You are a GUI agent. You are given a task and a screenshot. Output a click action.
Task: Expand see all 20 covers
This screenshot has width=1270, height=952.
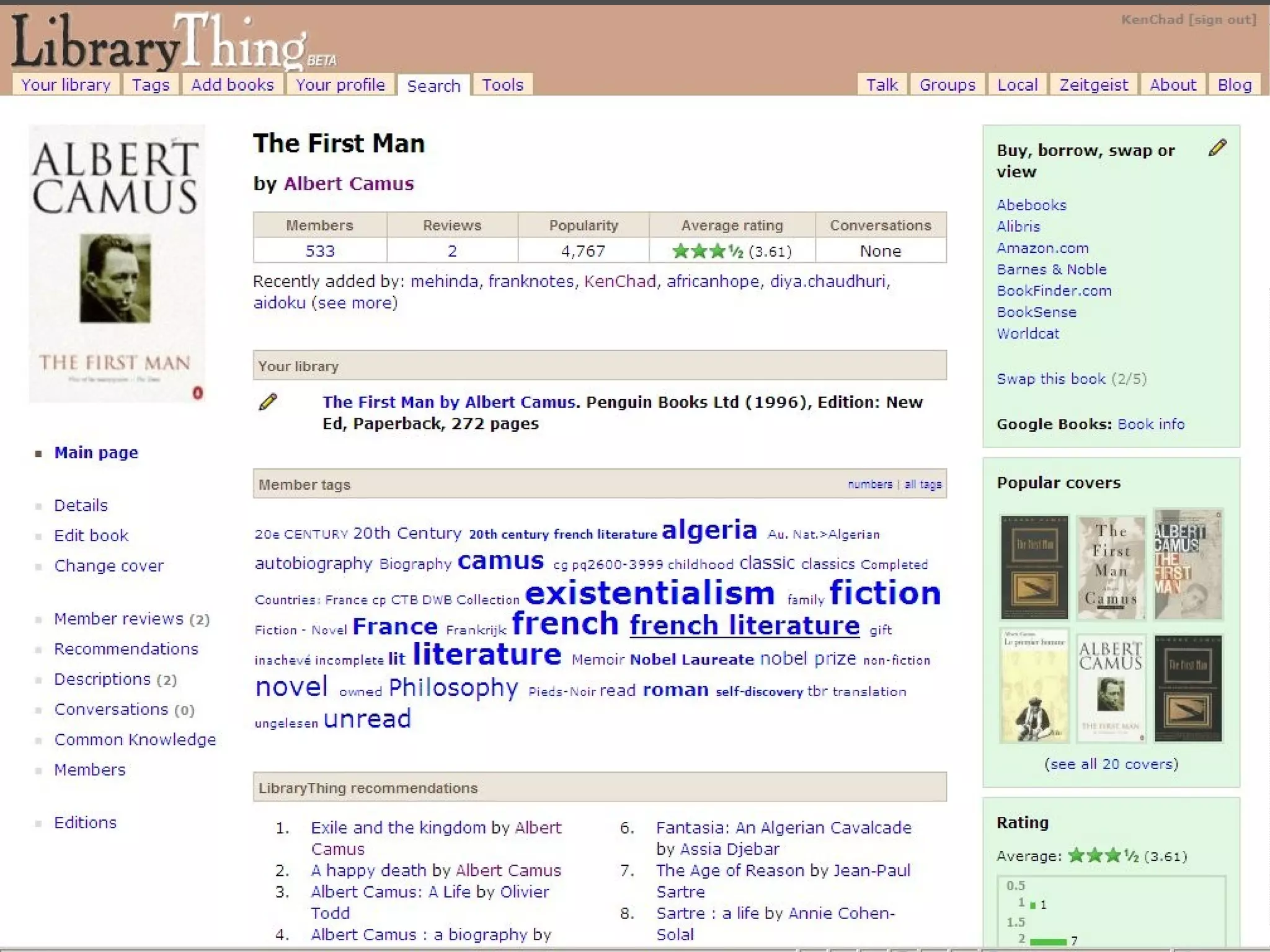pyautogui.click(x=1111, y=764)
